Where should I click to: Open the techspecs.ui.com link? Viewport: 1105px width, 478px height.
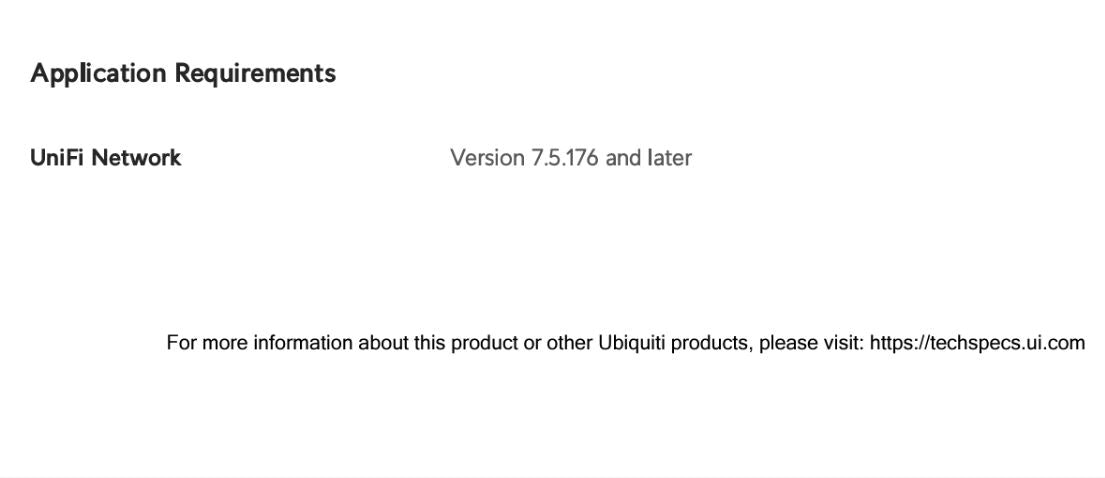pos(977,343)
